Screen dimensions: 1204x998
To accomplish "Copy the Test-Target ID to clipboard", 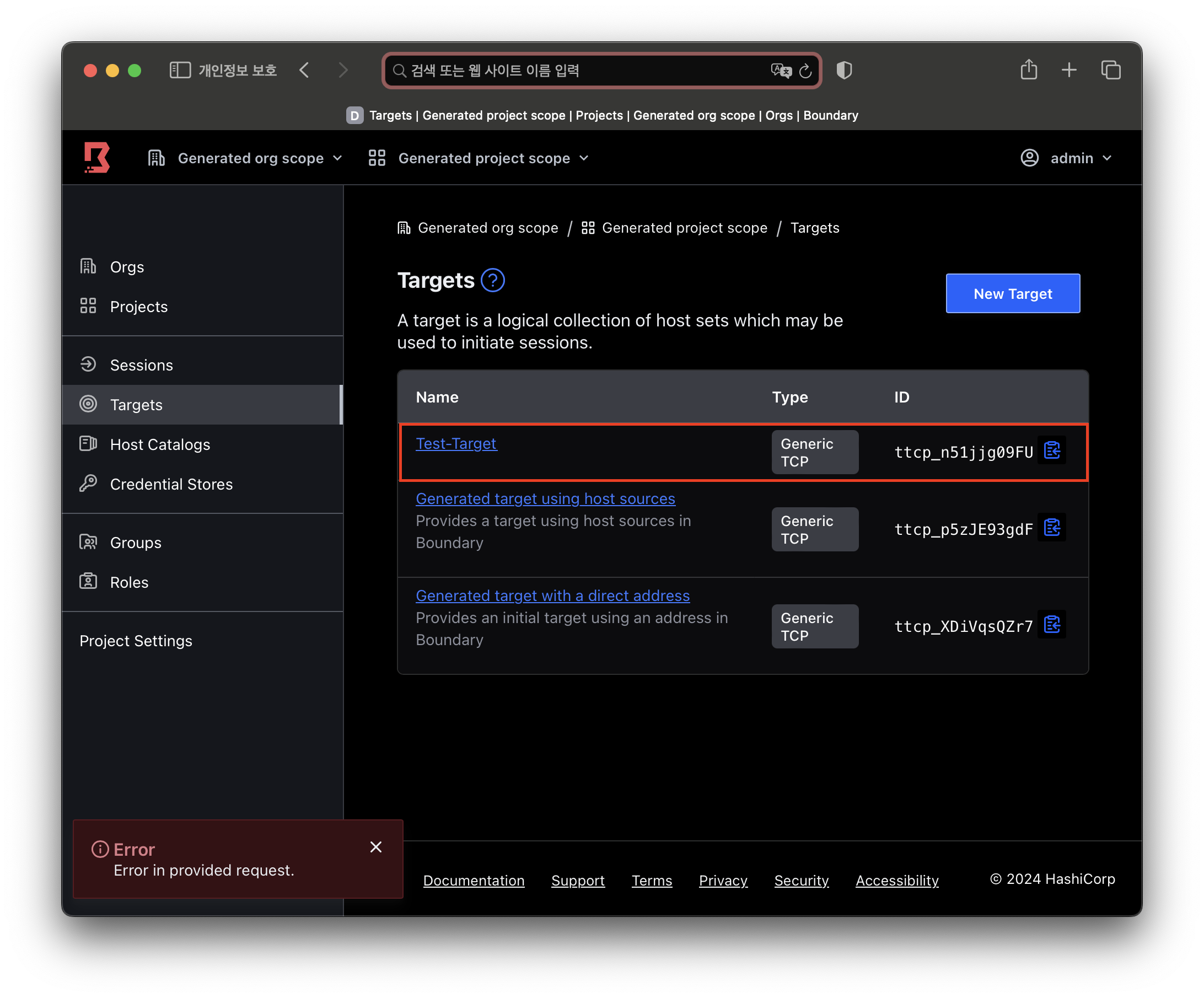I will point(1051,451).
